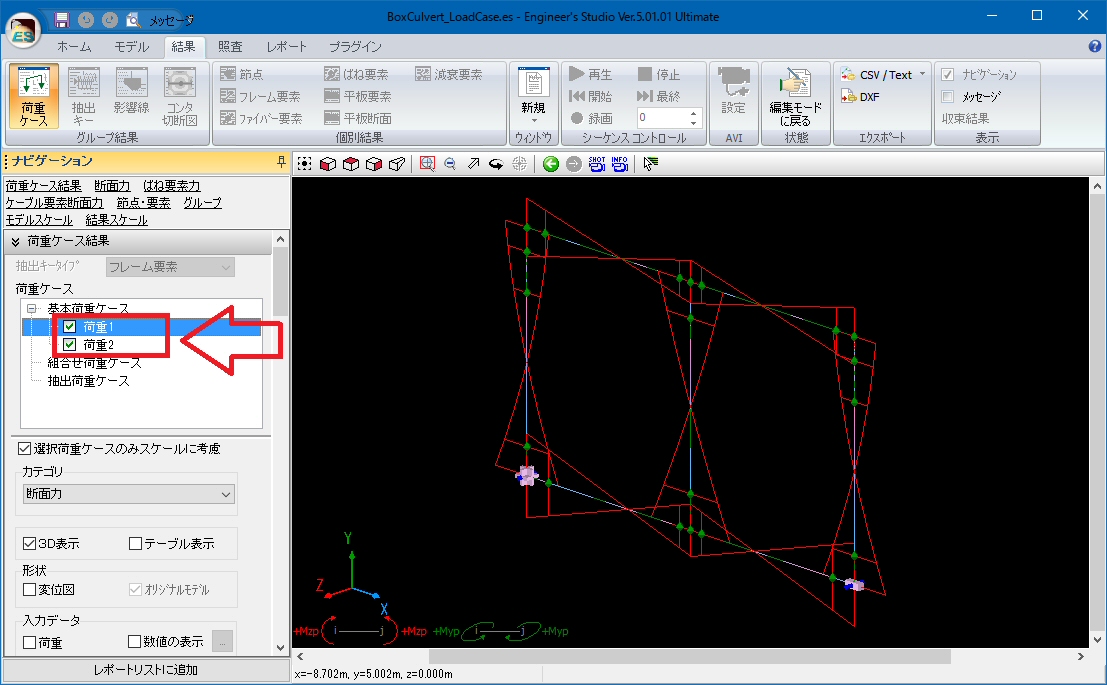Image resolution: width=1107 pixels, height=685 pixels.
Task: Click the ばね要素力 navigation link
Action: click(x=171, y=186)
